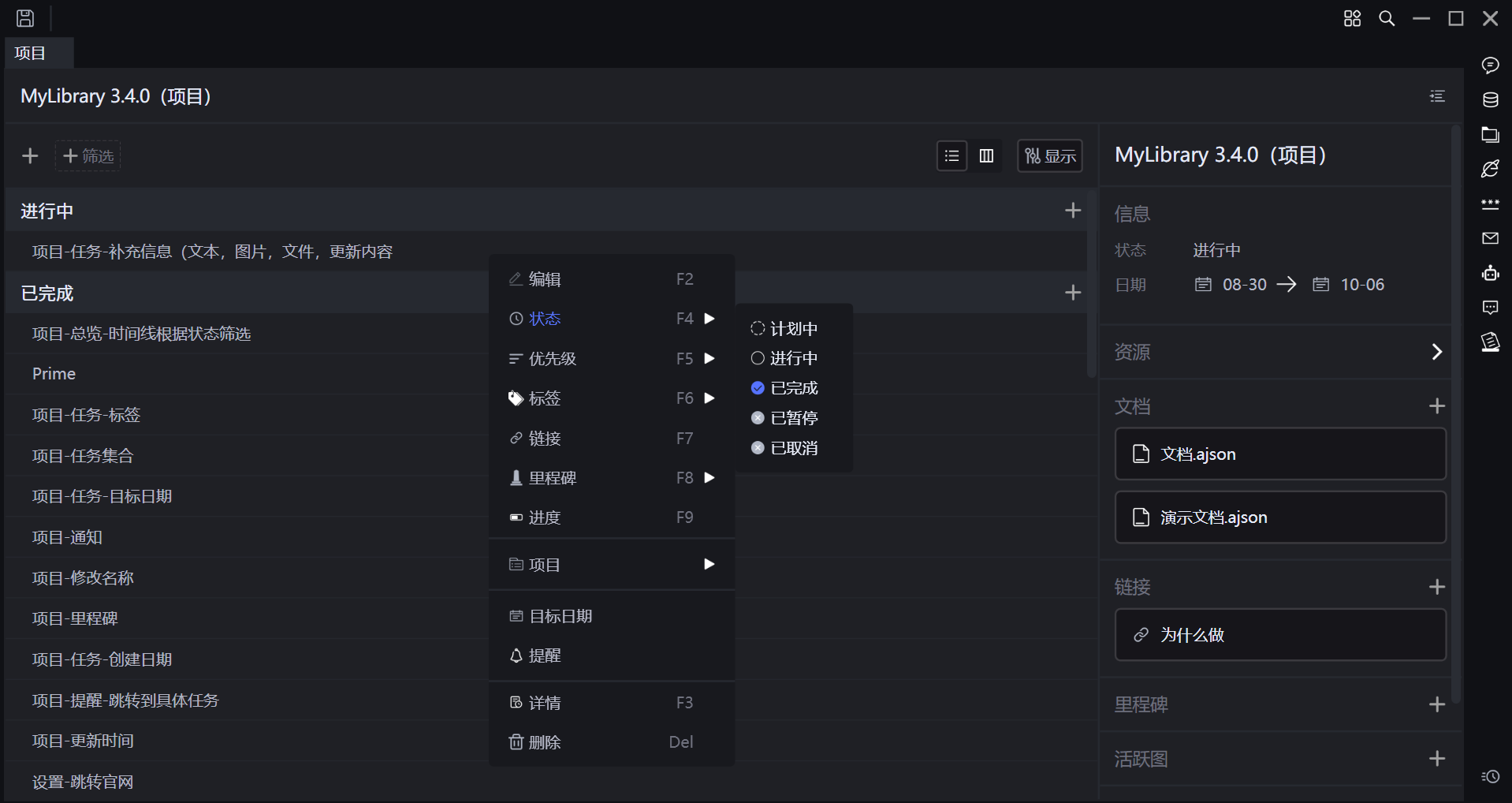This screenshot has width=1512, height=803.
Task: Click the three-dots sidebar icon
Action: click(x=1490, y=204)
